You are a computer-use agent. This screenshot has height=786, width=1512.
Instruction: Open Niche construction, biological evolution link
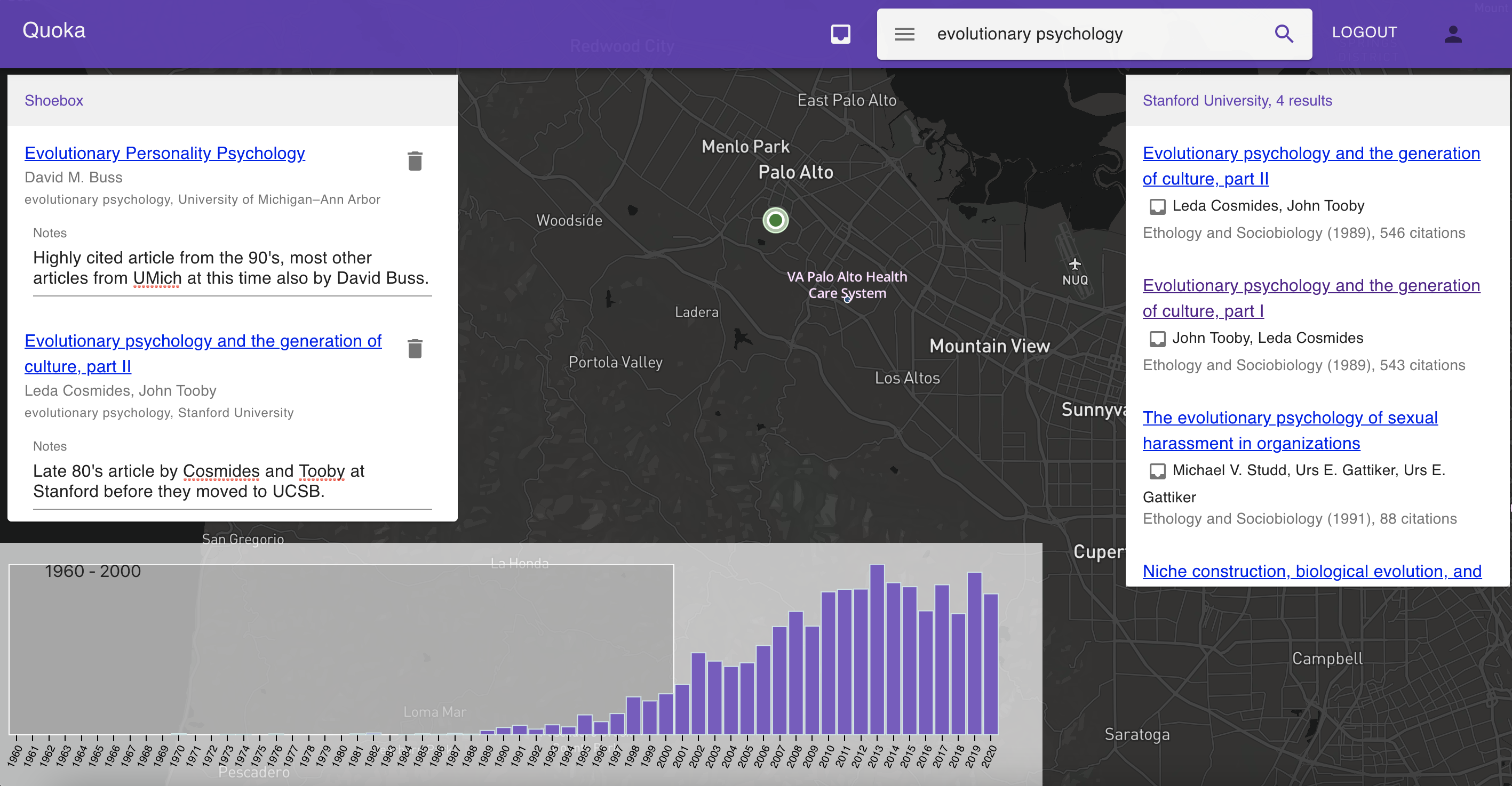pos(1312,571)
